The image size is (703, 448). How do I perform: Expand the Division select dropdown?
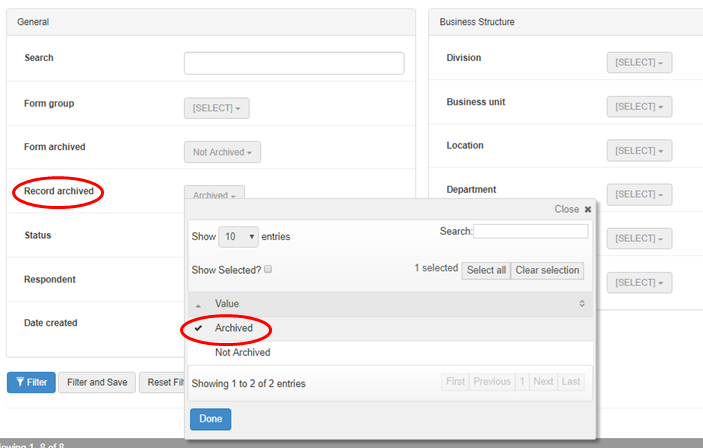coord(639,63)
